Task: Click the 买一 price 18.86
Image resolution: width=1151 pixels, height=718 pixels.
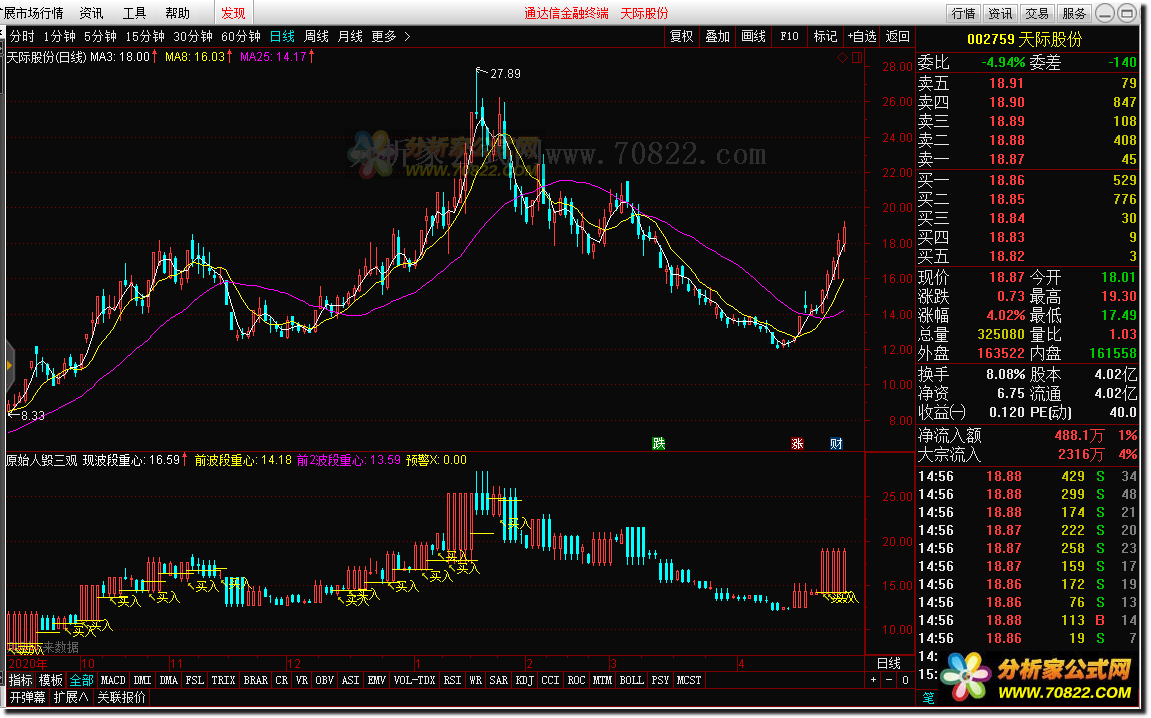Action: [1006, 180]
